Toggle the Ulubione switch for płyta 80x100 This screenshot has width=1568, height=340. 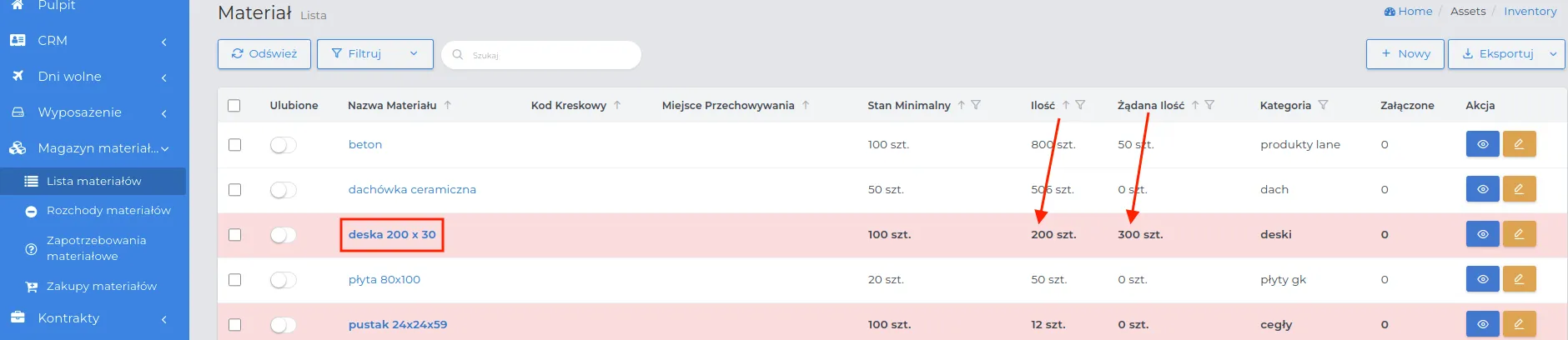coord(283,280)
